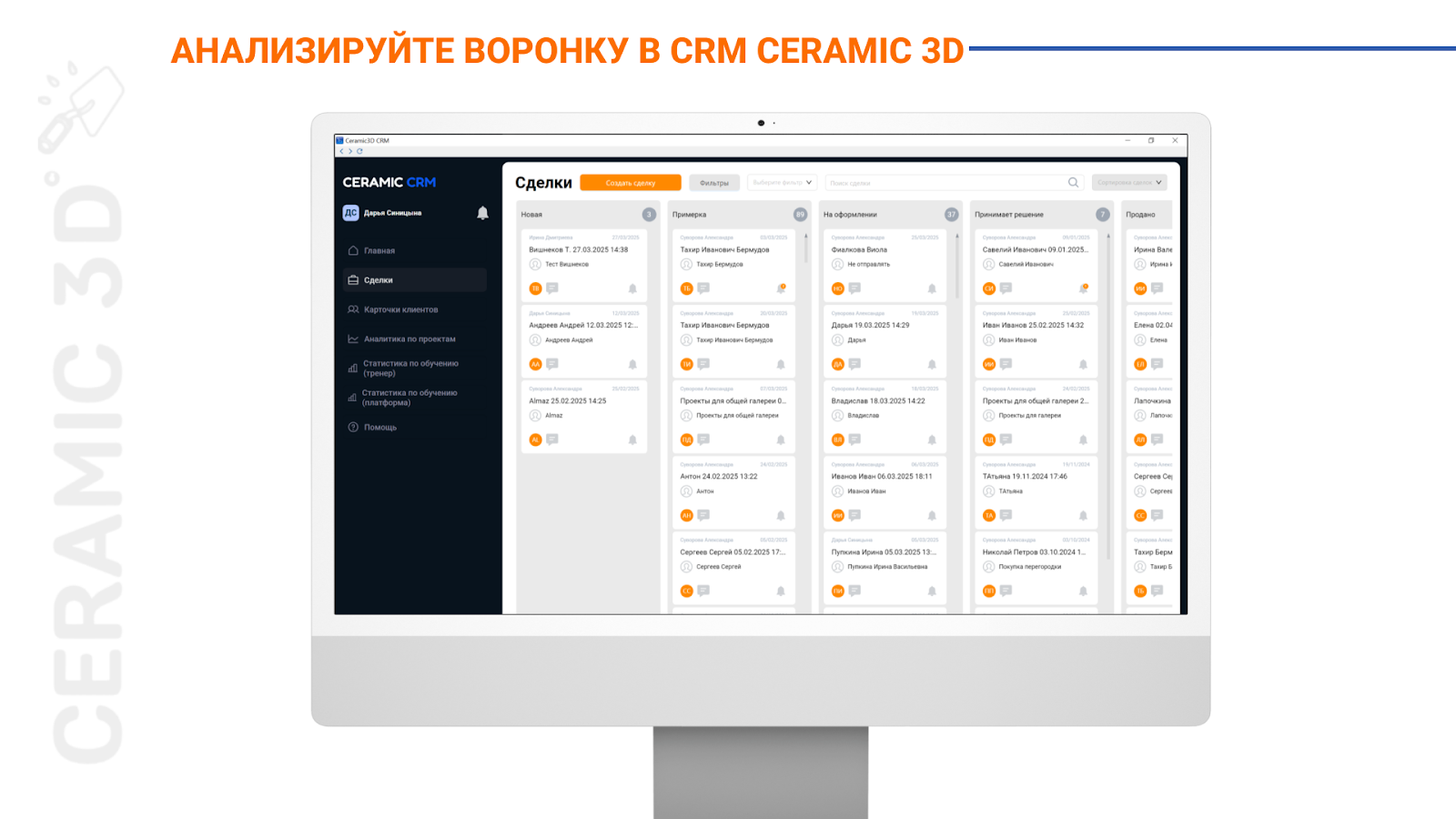Open deal titled Фиалкова Виола
The height and width of the screenshot is (819, 1456).
point(859,249)
